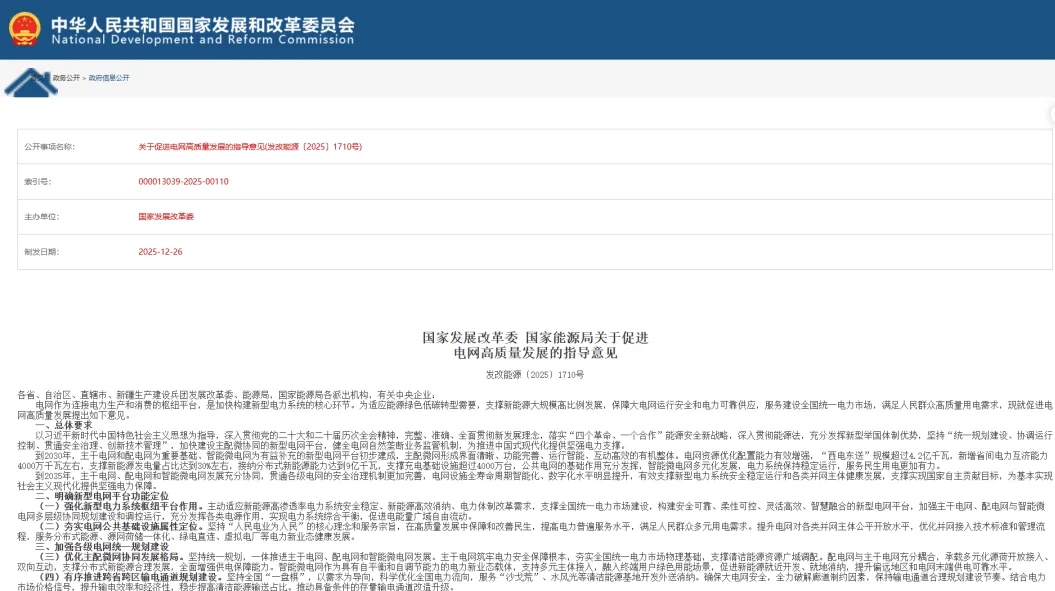Open the 政府信息公开 breadcrumb link
Screen dimensions: 1055x591
point(109,78)
